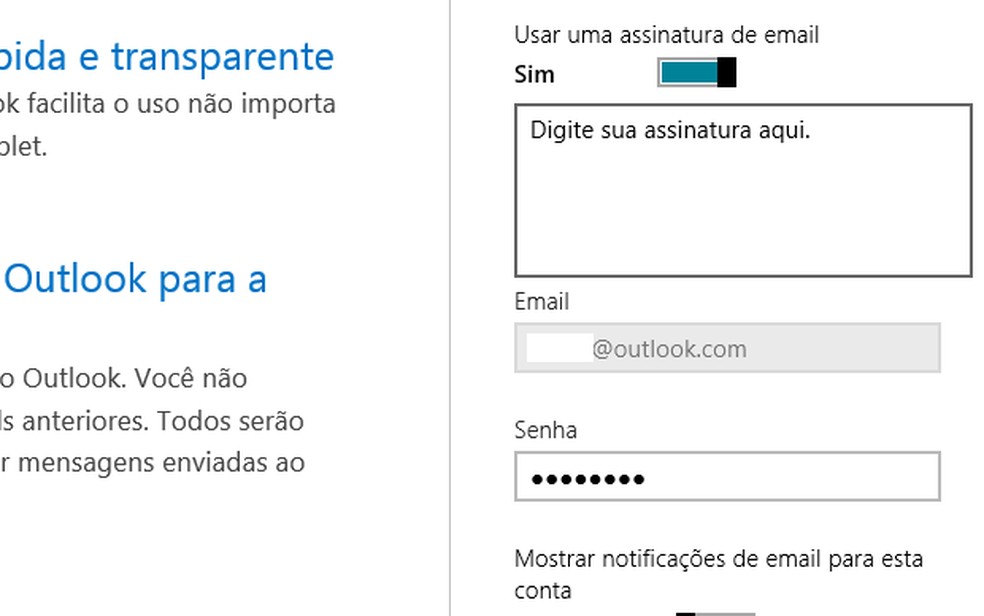The height and width of the screenshot is (616, 984).
Task: Click the 'Usar uma assinatura de email' label
Action: pos(666,35)
